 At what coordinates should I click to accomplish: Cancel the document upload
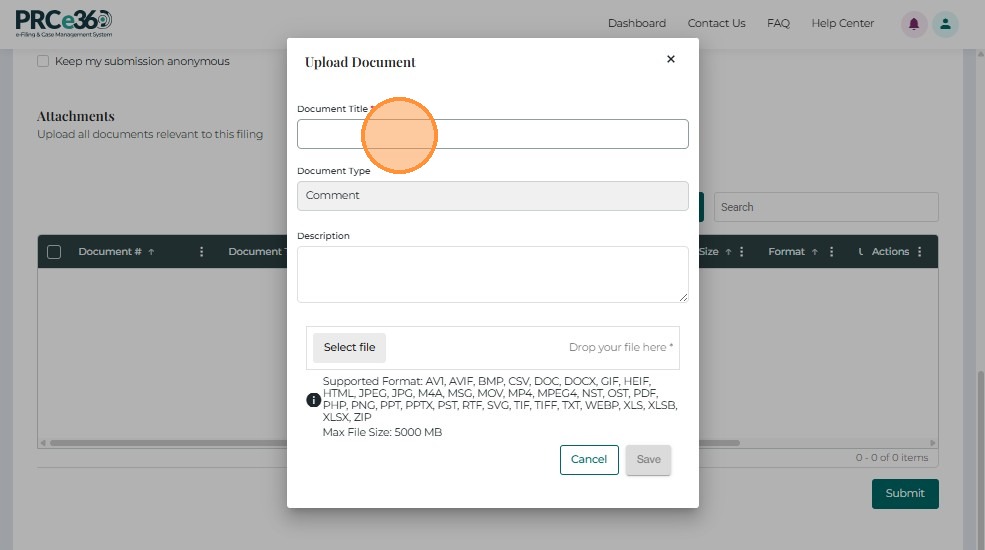[589, 460]
